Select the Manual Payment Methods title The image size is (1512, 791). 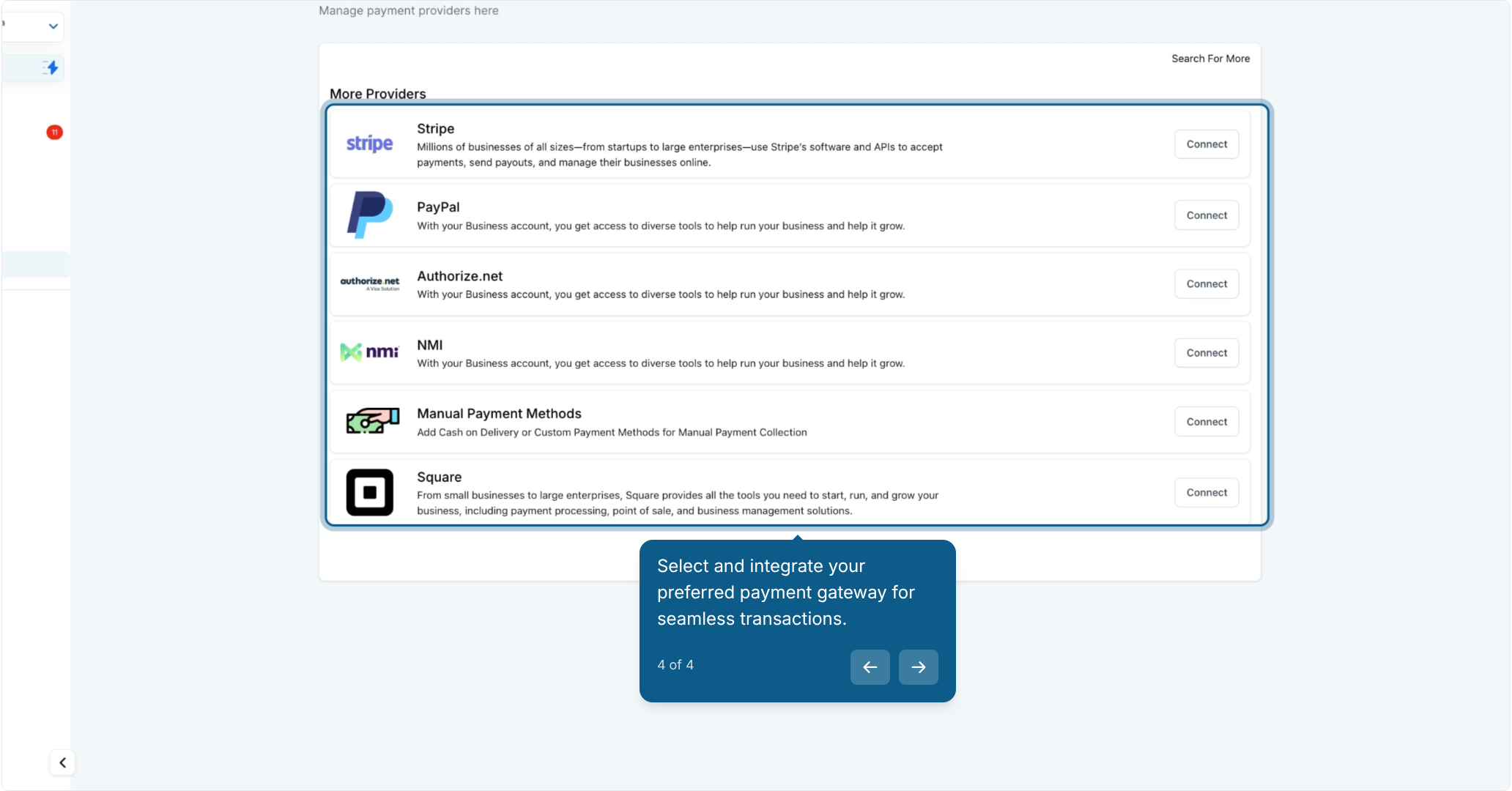499,414
